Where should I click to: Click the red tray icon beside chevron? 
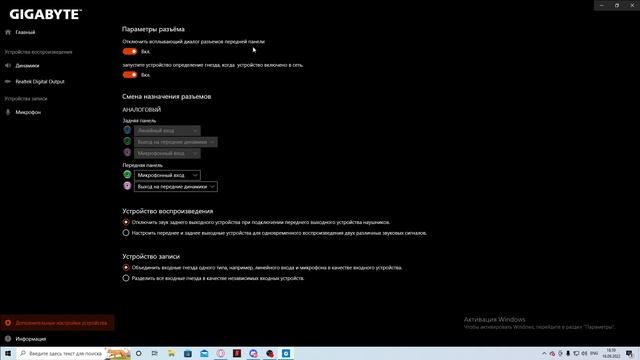click(552, 353)
